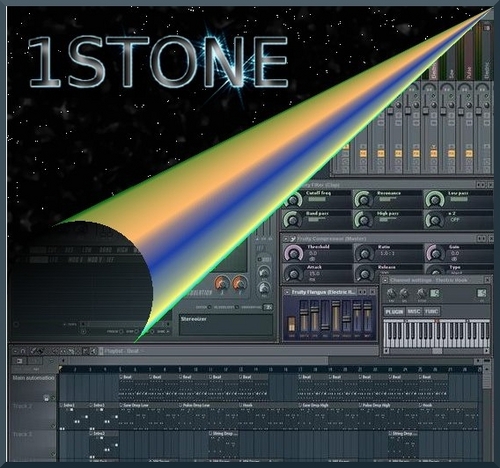Click Fruity Compressor preset selector arrows
Image resolution: width=500 pixels, height=468 pixels.
(x=481, y=239)
